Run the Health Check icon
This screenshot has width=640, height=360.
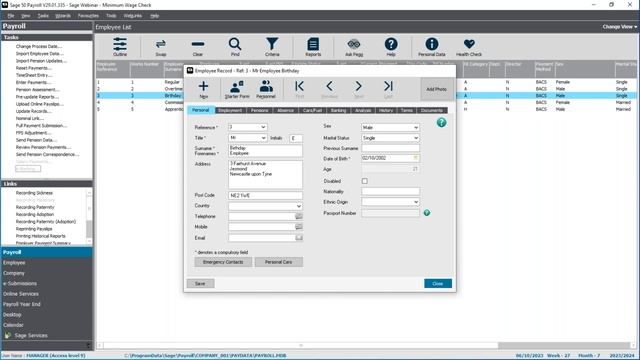pyautogui.click(x=469, y=46)
